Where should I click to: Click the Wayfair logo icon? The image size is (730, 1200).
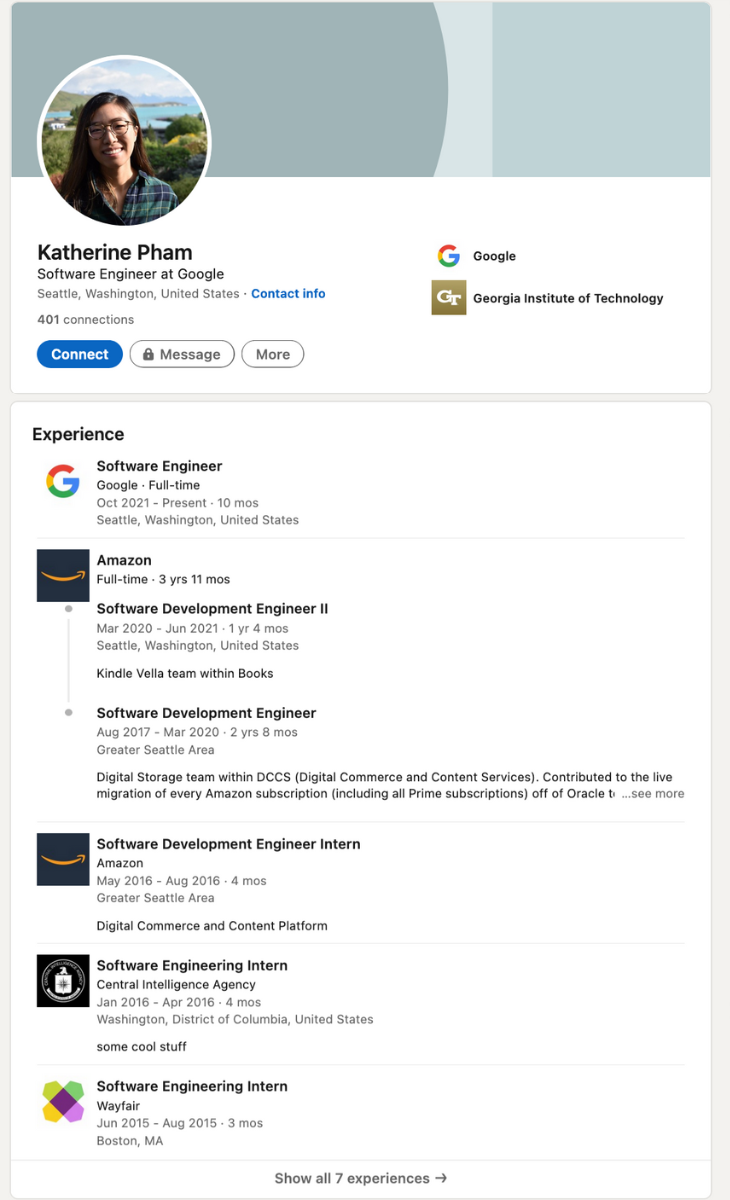(x=63, y=1101)
